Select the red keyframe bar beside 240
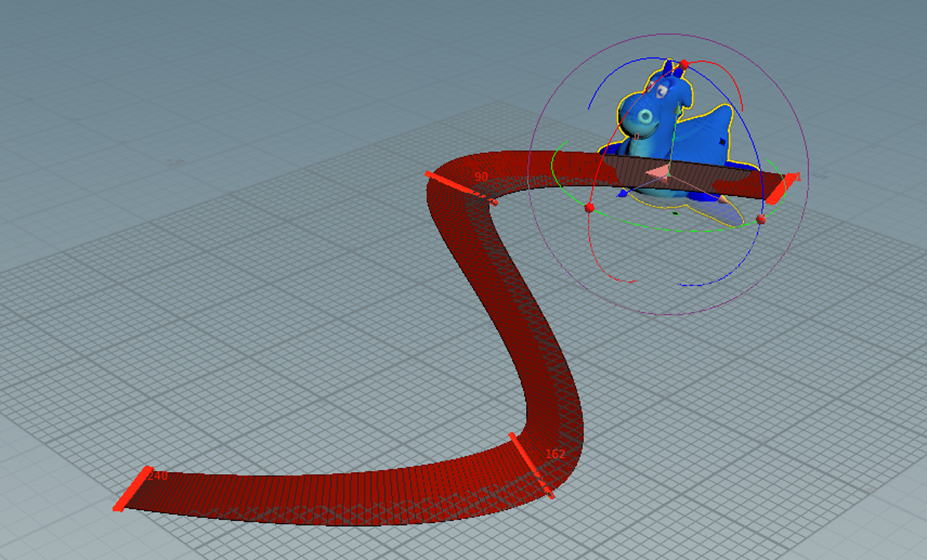927x560 pixels. (x=132, y=488)
